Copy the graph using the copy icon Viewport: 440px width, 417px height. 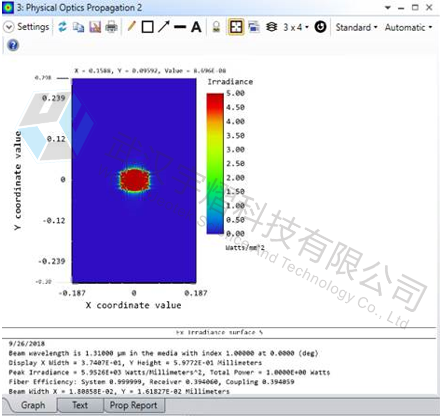[x=79, y=27]
